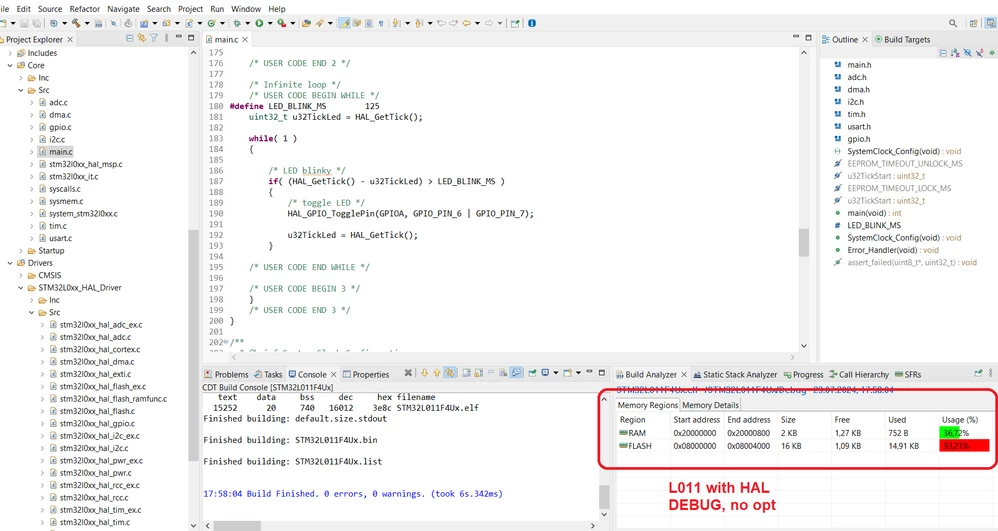998x531 pixels.
Task: Toggle Mark Occurrences highlighter in toolbar
Action: tap(344, 23)
